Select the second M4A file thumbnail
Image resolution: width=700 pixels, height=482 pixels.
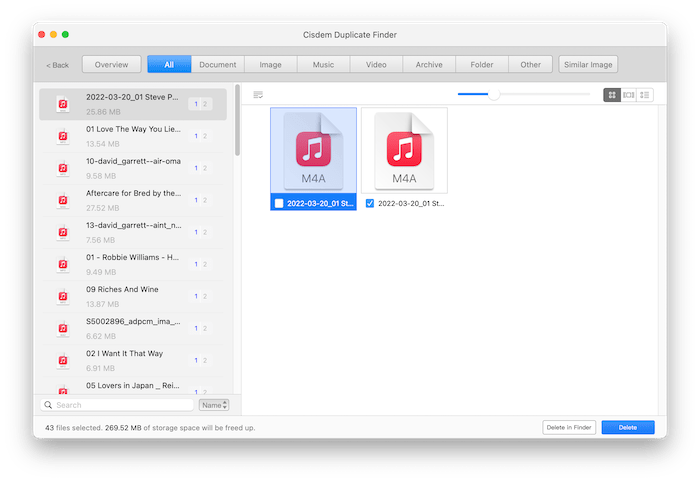coord(404,150)
